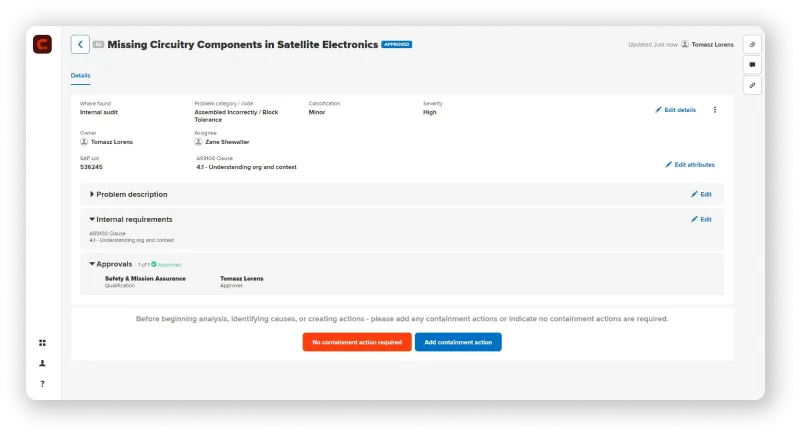Screen dimensions: 799x434
Task: Open the comments panel icon
Action: click(752, 65)
